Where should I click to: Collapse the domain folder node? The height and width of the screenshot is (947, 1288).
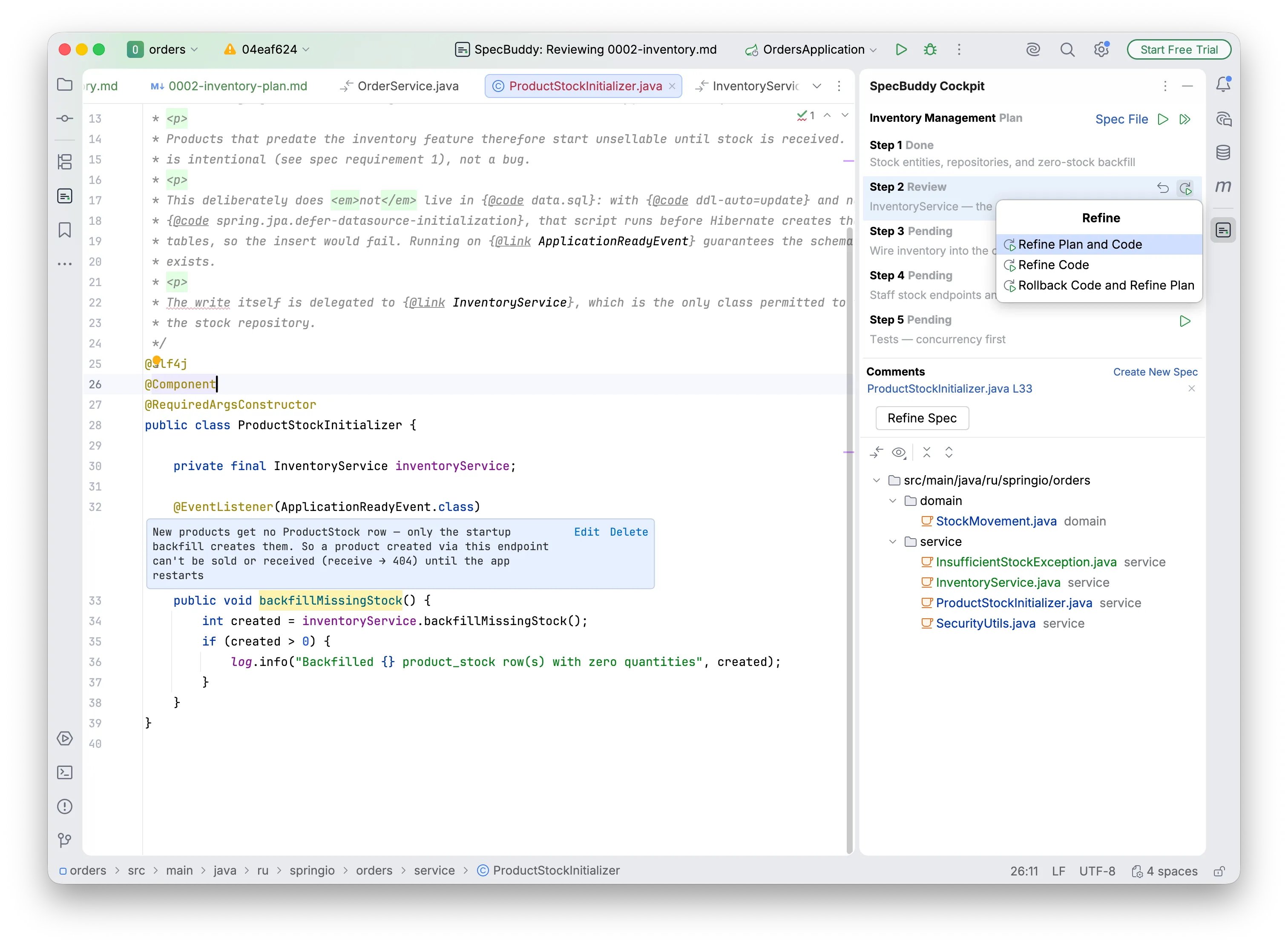coord(892,501)
